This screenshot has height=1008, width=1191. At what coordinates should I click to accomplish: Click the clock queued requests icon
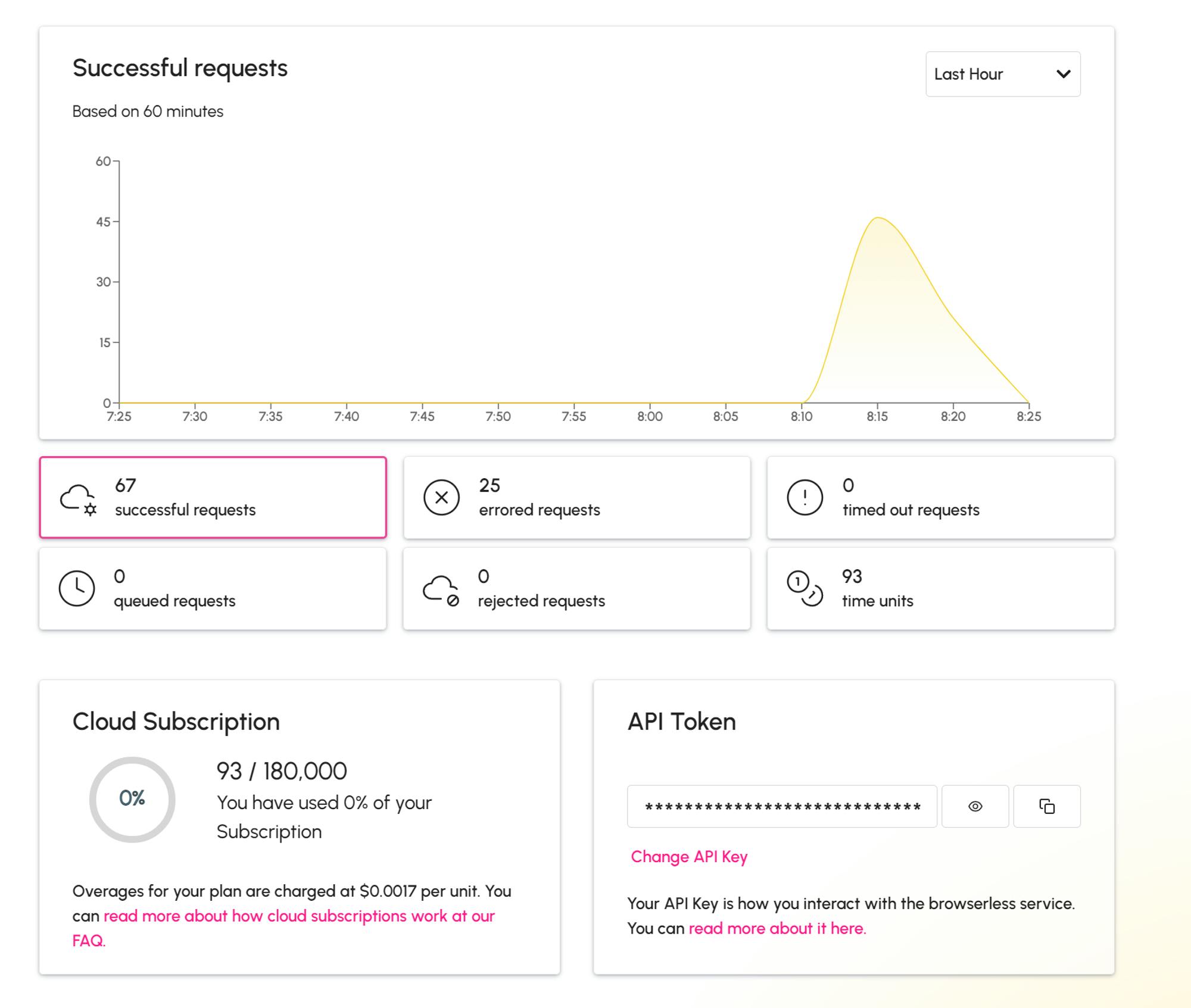(77, 589)
